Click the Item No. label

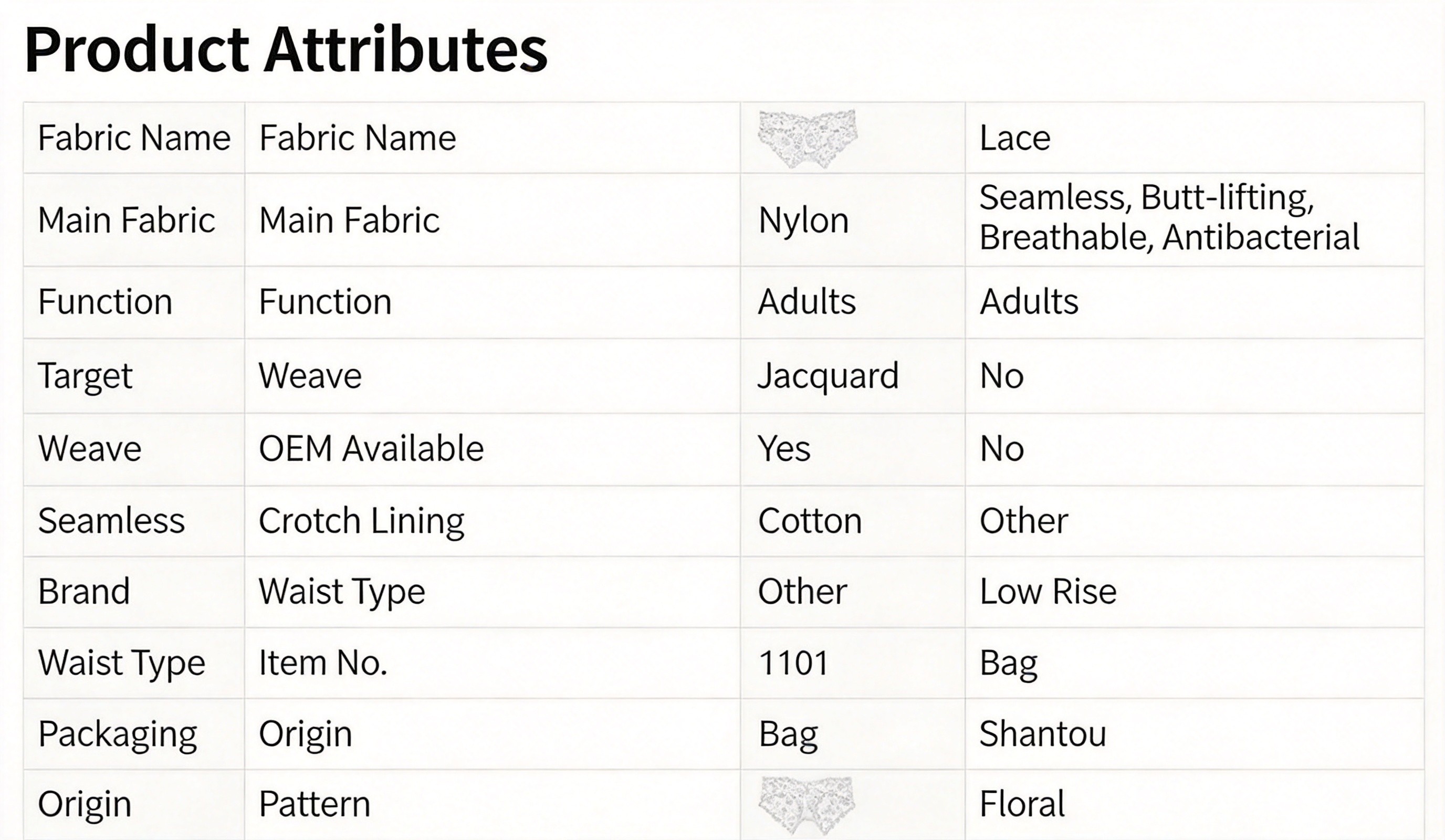pyautogui.click(x=323, y=663)
